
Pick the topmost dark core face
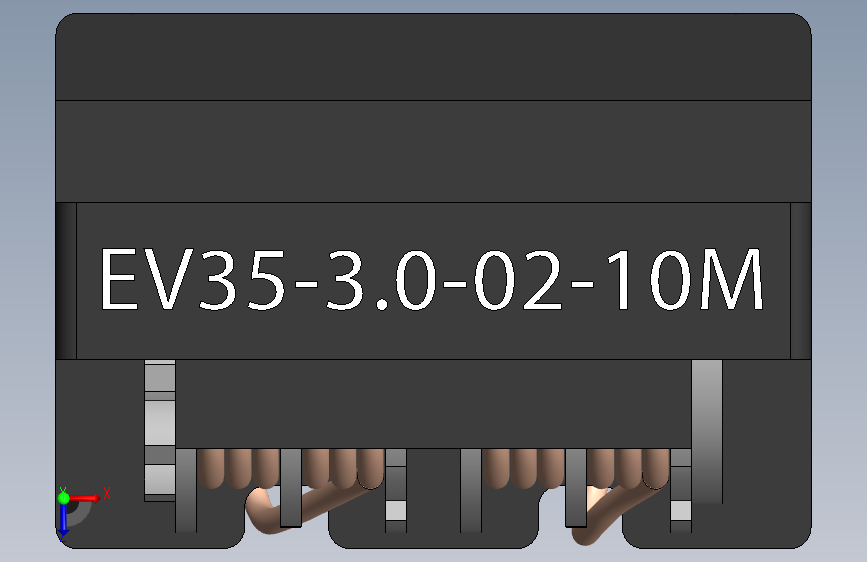click(434, 57)
